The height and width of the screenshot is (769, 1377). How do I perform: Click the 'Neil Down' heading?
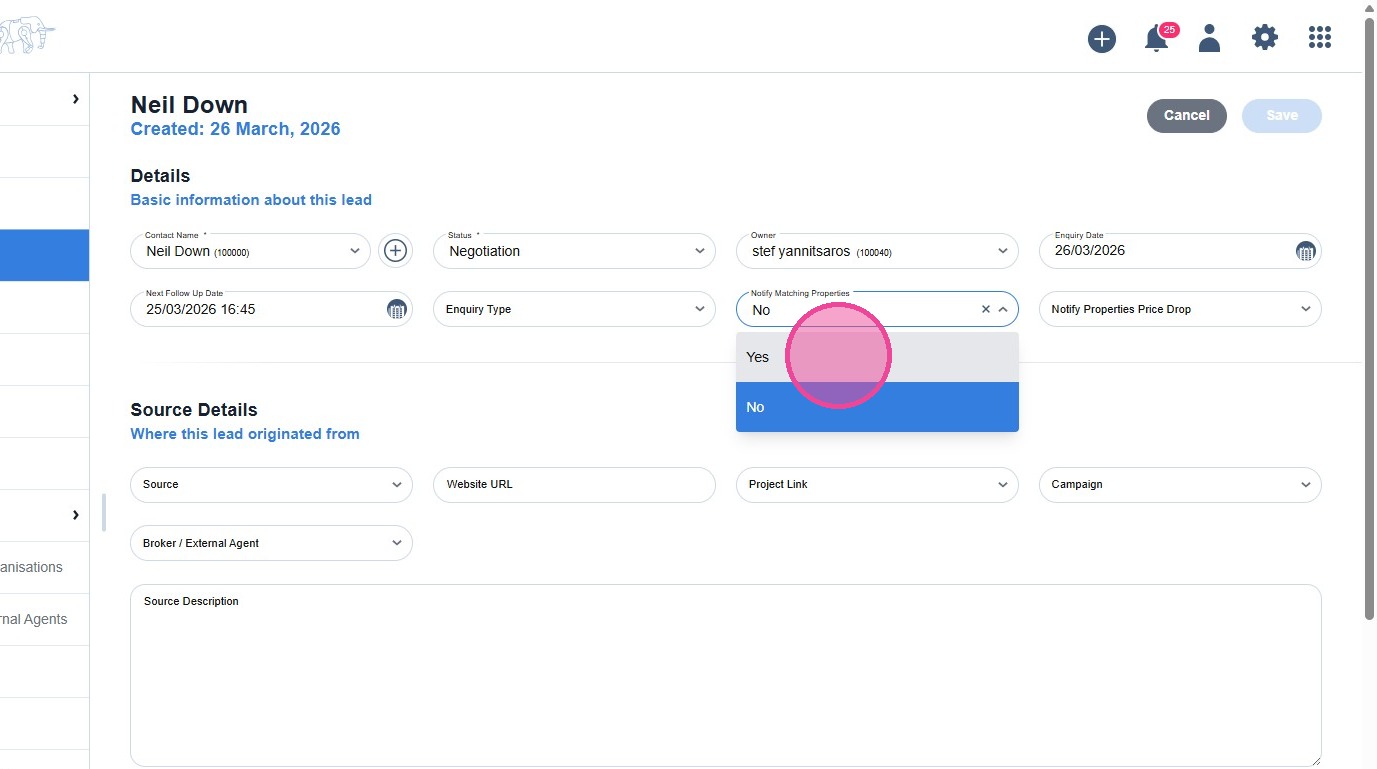click(189, 105)
